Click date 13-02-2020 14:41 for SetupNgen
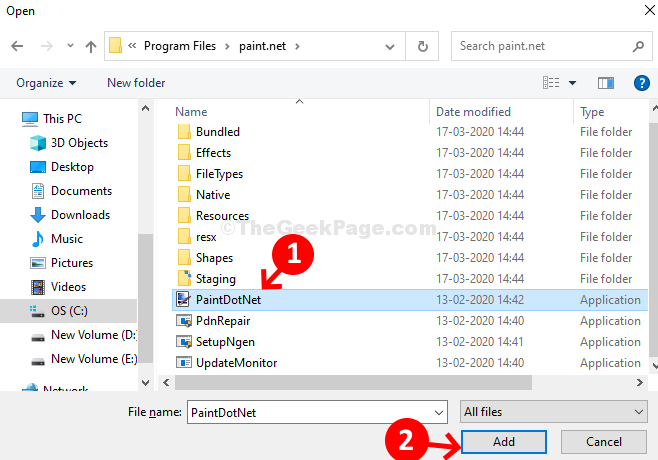 [480, 342]
